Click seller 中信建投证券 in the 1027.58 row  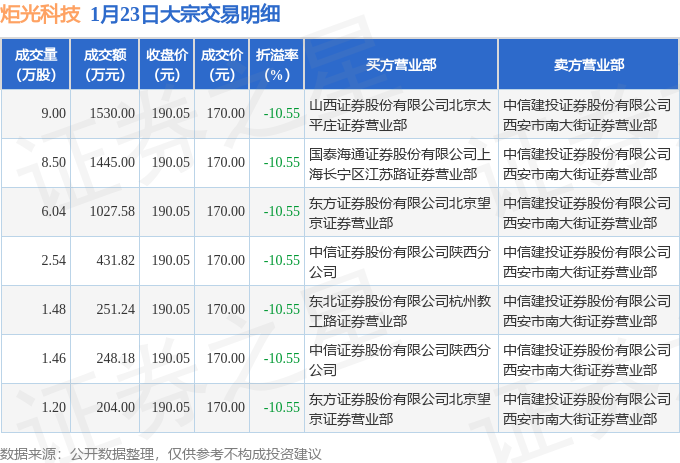pos(587,213)
